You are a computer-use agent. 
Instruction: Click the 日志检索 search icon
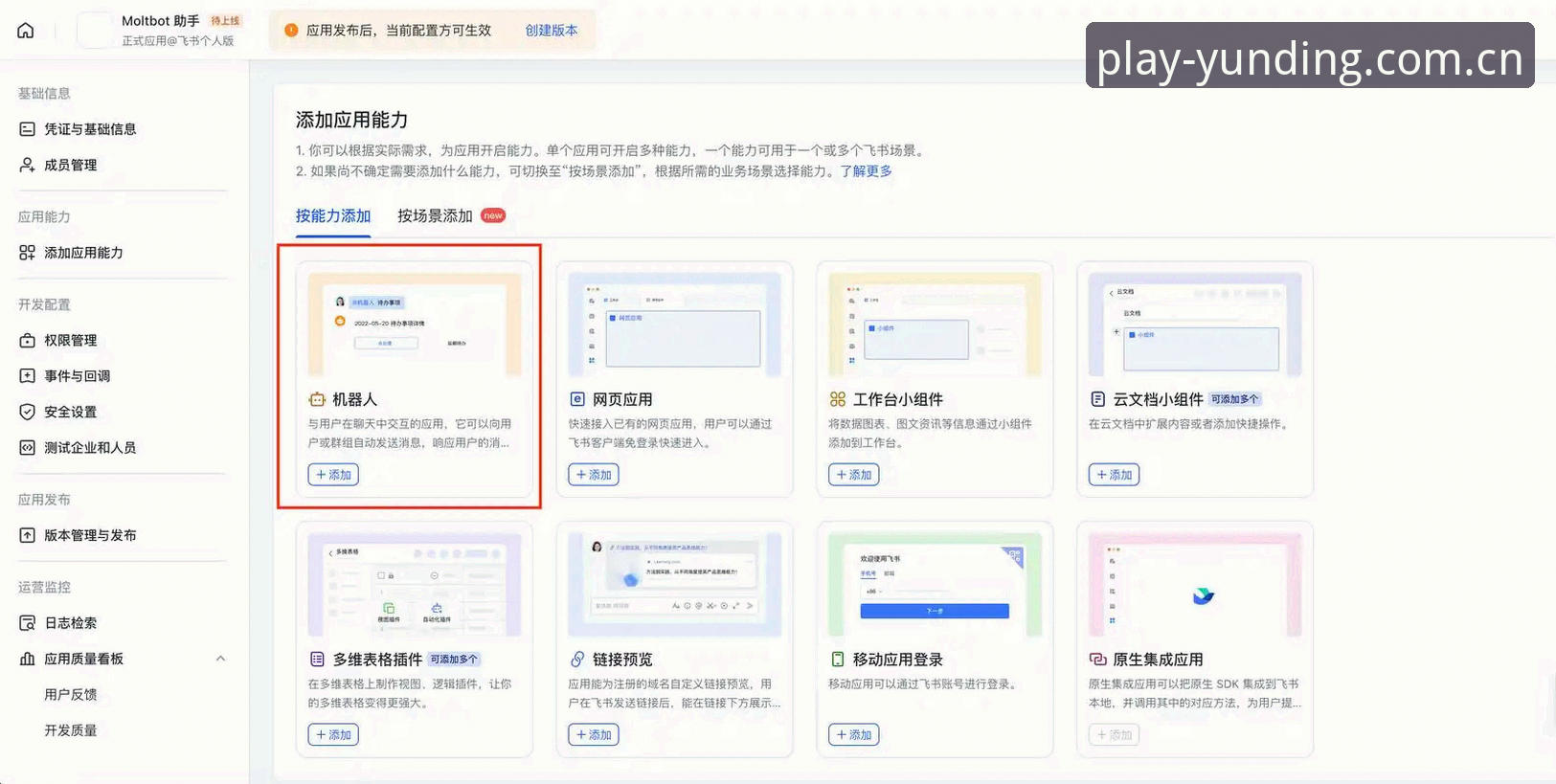click(27, 623)
